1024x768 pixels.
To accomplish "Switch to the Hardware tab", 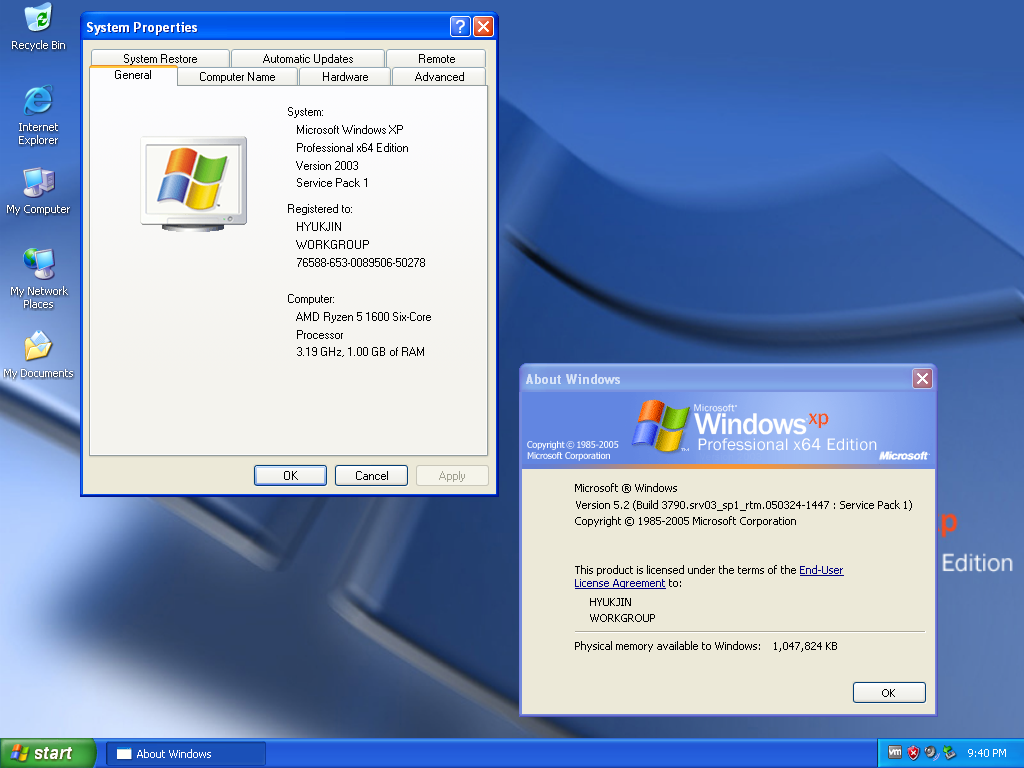I will [345, 76].
